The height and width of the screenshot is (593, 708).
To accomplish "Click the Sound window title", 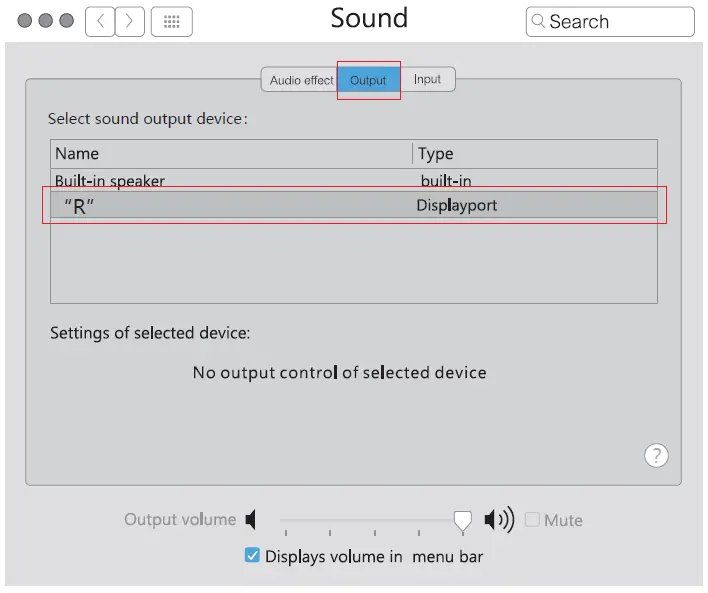I will click(x=369, y=19).
